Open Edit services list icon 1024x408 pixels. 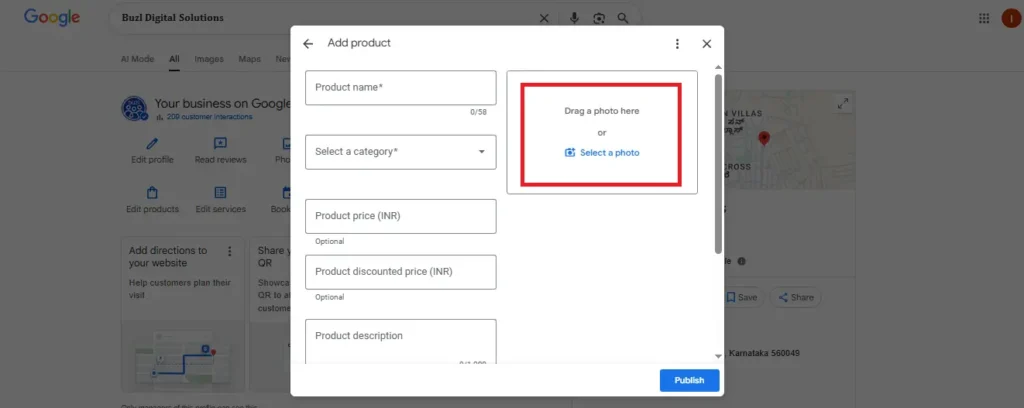(x=221, y=193)
